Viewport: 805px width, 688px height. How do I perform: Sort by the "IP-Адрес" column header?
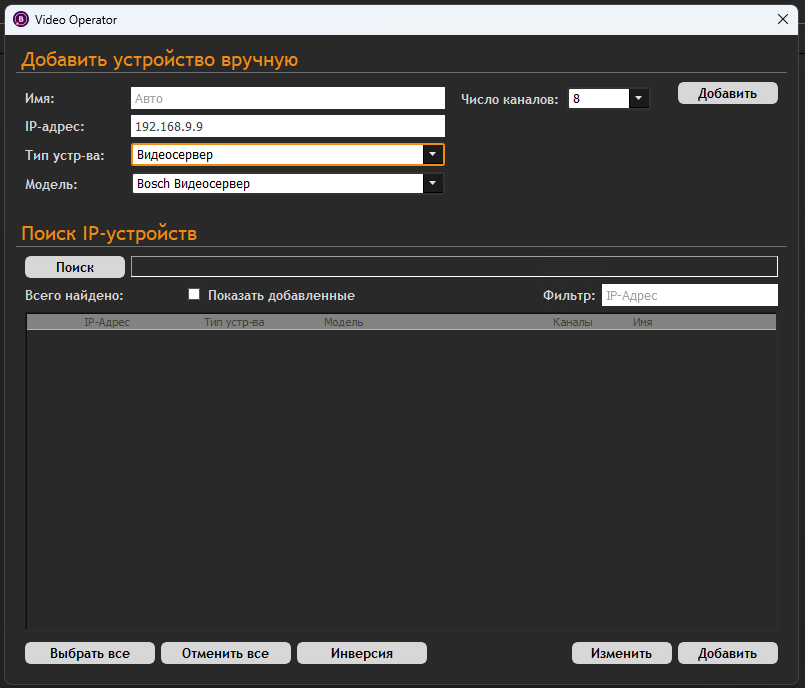coord(107,323)
